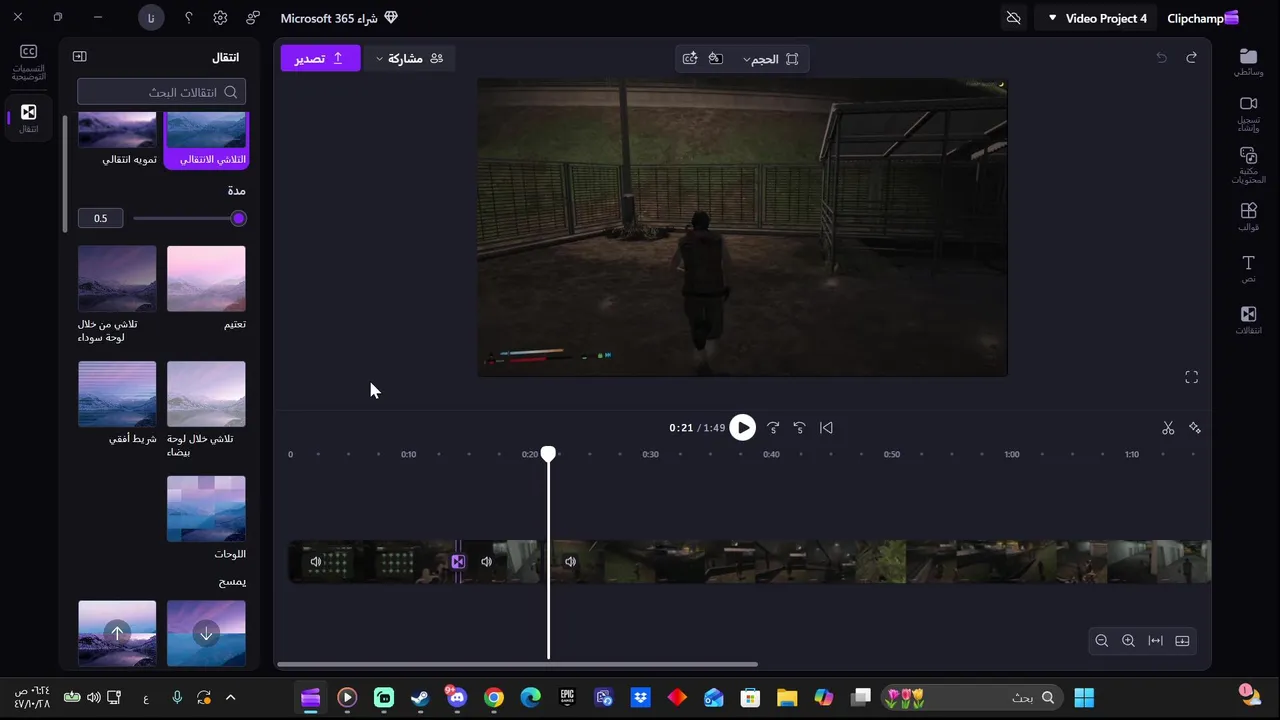Screen dimensions: 1280x720
Task: Click the تصدير export button
Action: (320, 58)
